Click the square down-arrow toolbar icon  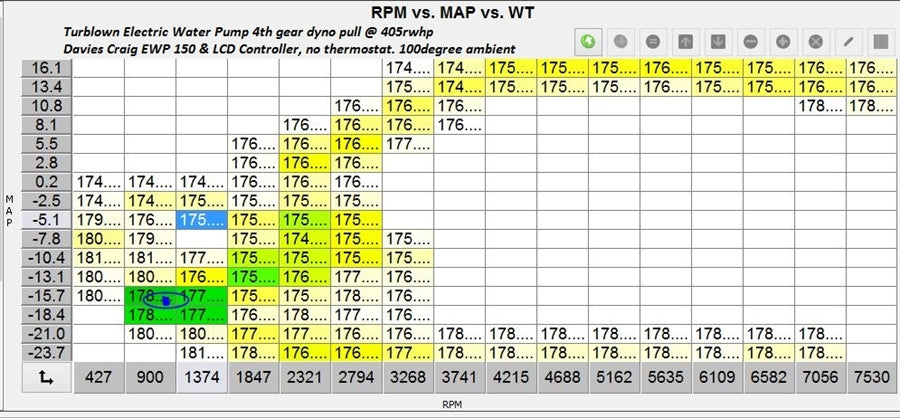pyautogui.click(x=718, y=42)
